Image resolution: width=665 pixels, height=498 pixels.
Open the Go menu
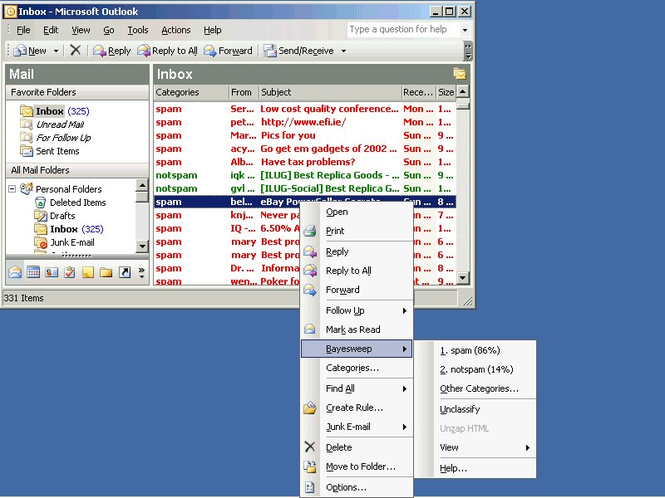109,30
